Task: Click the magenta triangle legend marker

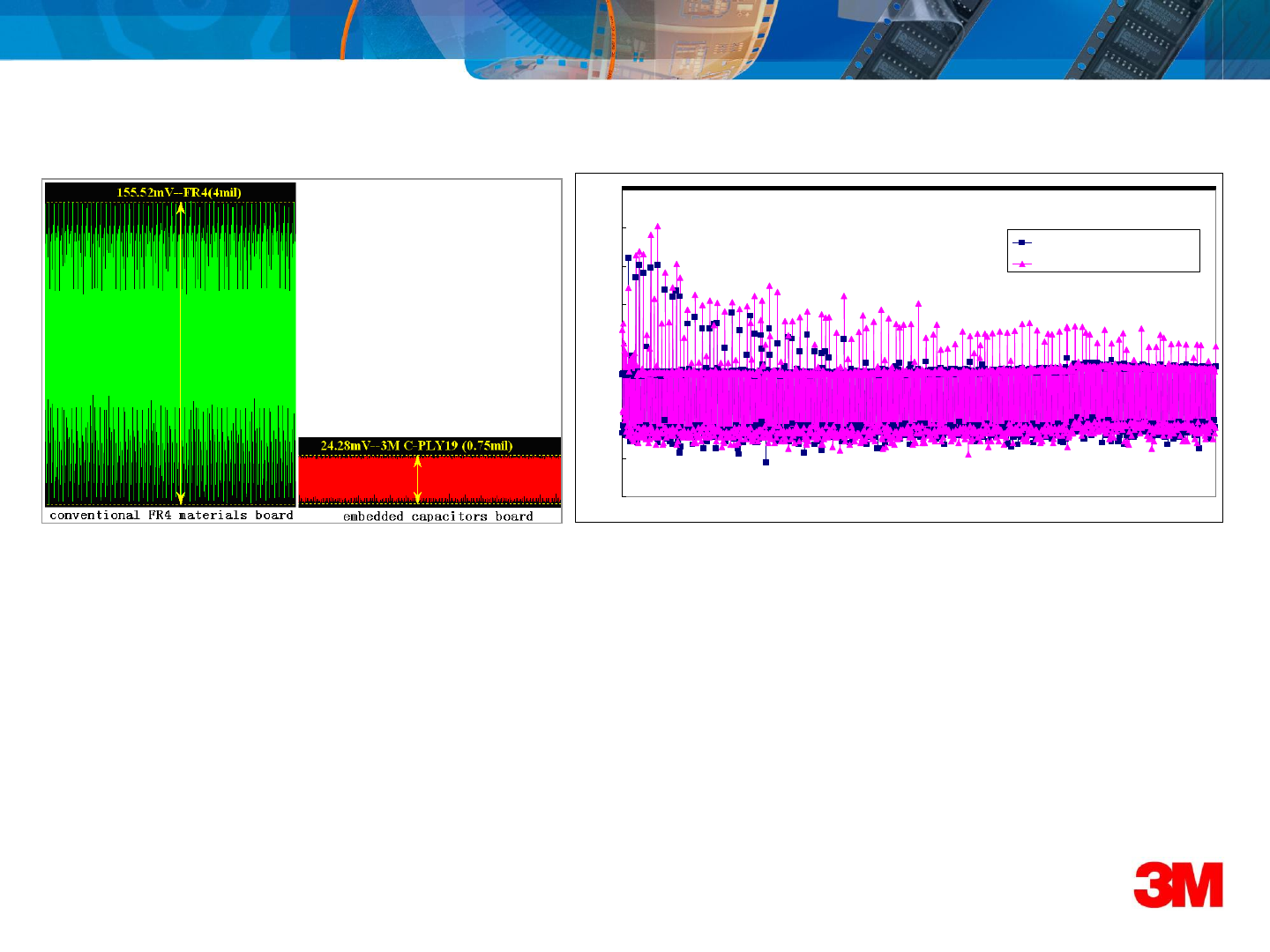Action: [1021, 264]
